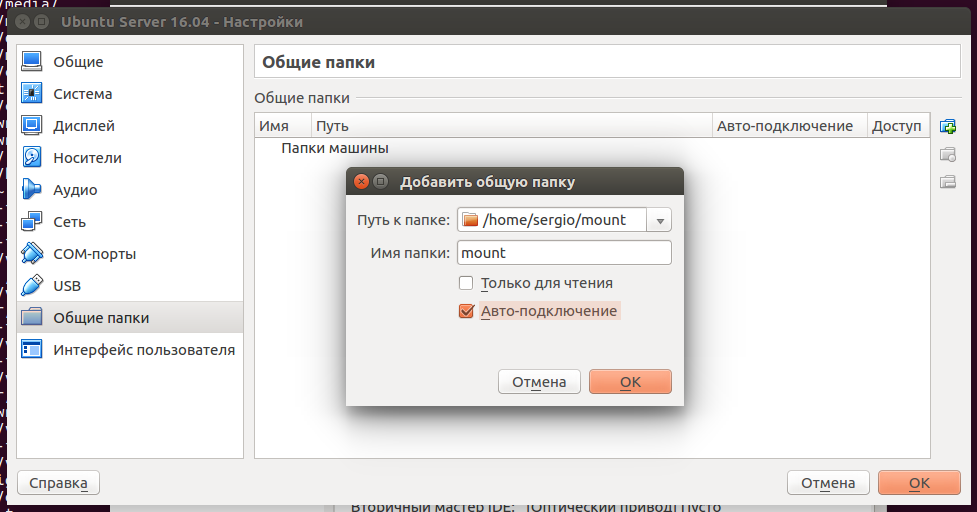Switch to the Дисплей settings page
This screenshot has width=977, height=512.
point(130,125)
